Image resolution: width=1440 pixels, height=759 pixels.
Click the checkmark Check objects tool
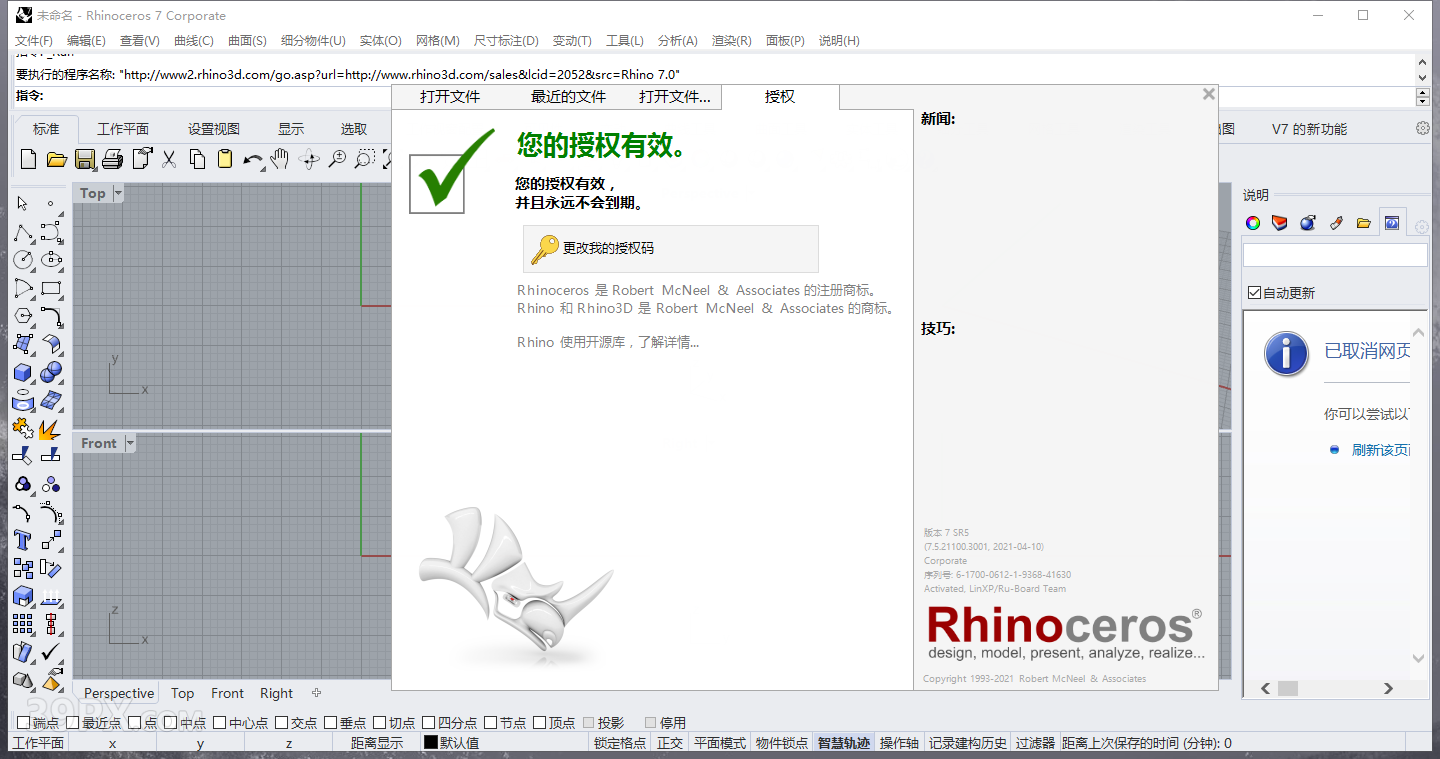click(51, 652)
